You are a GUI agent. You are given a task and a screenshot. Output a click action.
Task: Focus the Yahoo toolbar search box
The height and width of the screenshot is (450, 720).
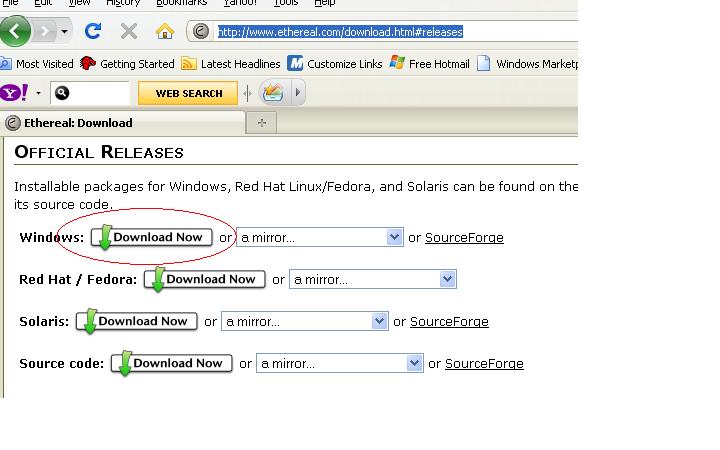click(90, 93)
